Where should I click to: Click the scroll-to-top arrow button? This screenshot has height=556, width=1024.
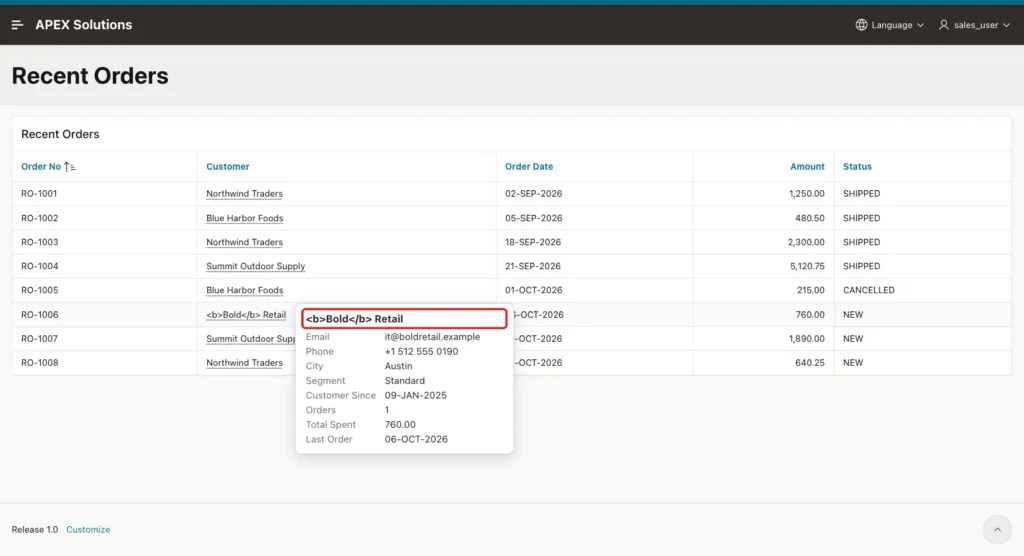coord(997,530)
